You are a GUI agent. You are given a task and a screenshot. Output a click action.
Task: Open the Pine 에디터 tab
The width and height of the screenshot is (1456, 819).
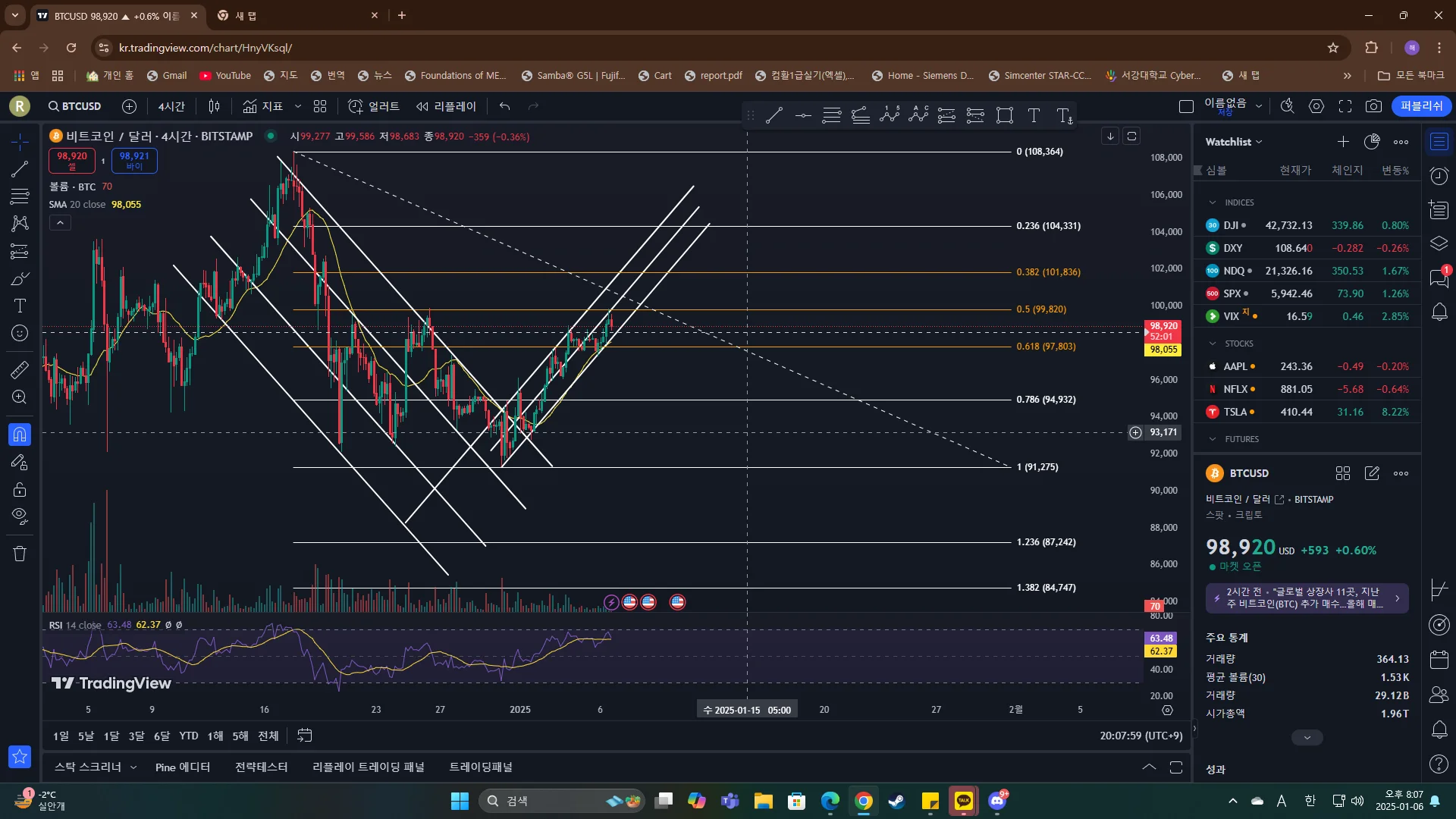[x=182, y=767]
